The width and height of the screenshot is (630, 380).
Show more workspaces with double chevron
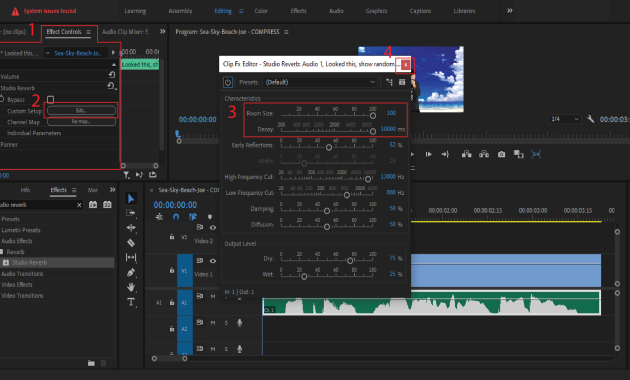coord(509,11)
